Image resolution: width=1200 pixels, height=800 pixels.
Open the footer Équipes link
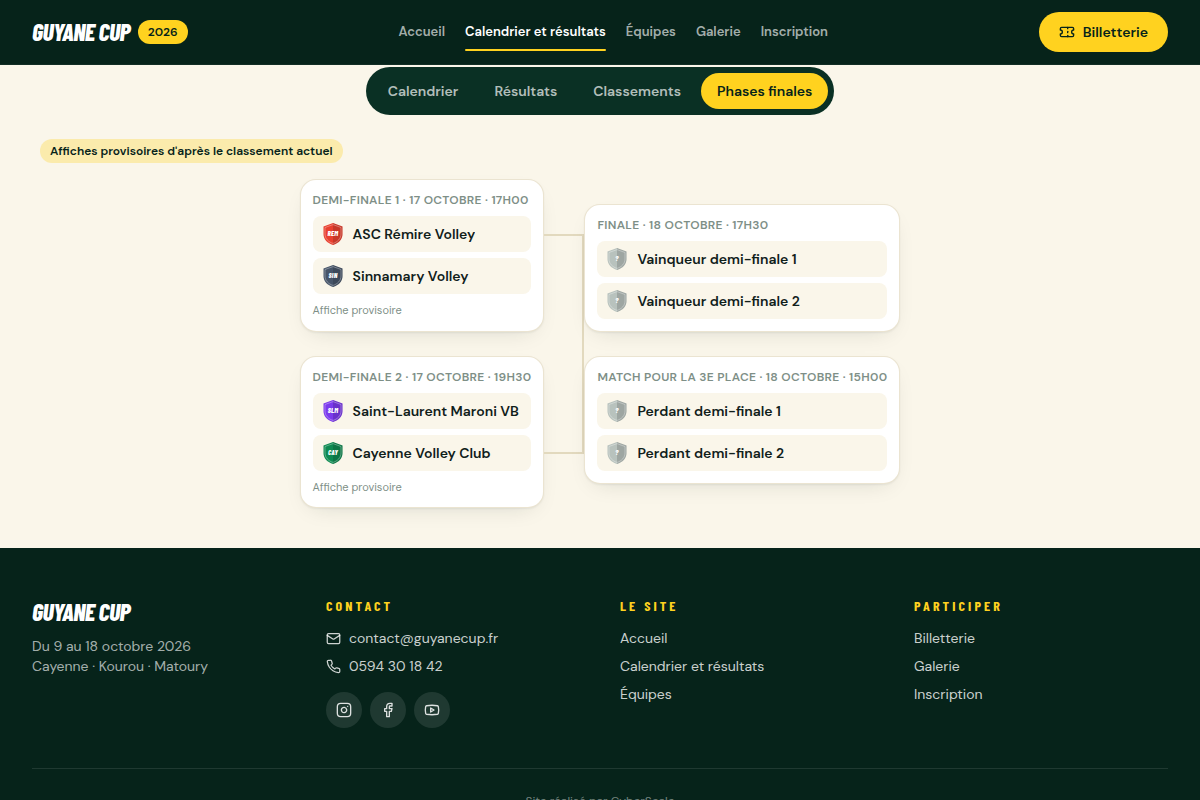[x=646, y=694]
